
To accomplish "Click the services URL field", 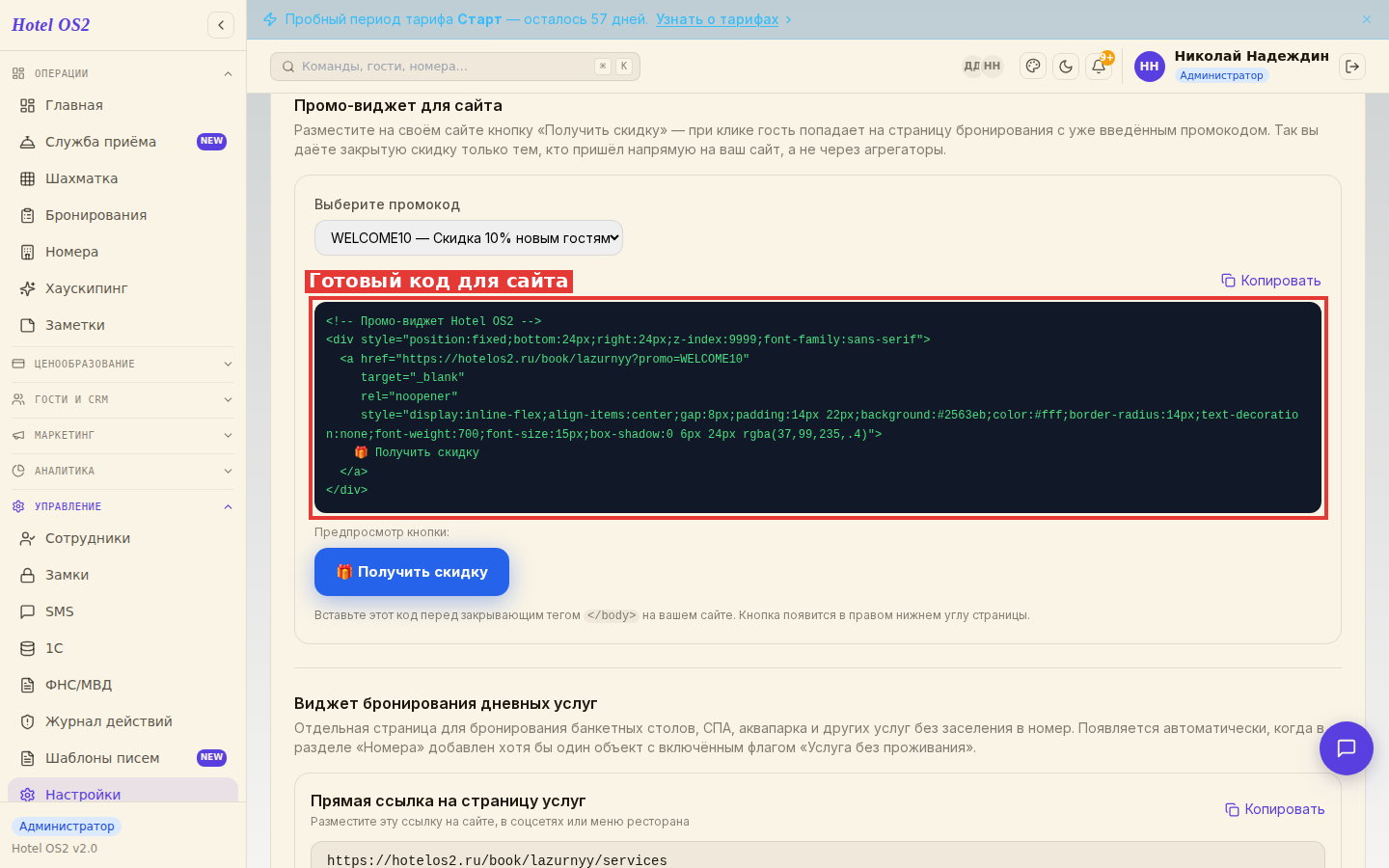I will pos(818,856).
